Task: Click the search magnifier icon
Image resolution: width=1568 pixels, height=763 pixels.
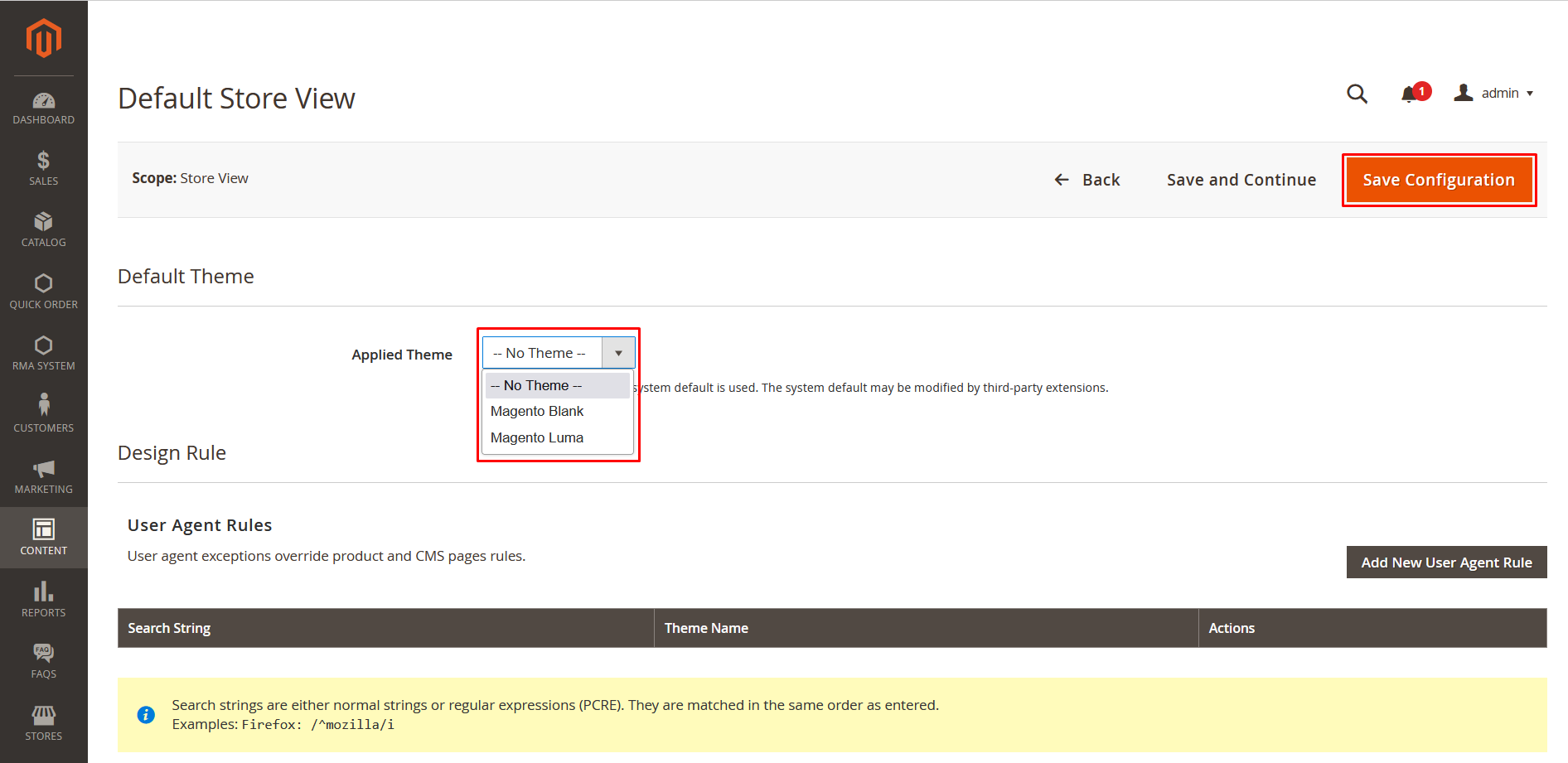Action: (1357, 94)
